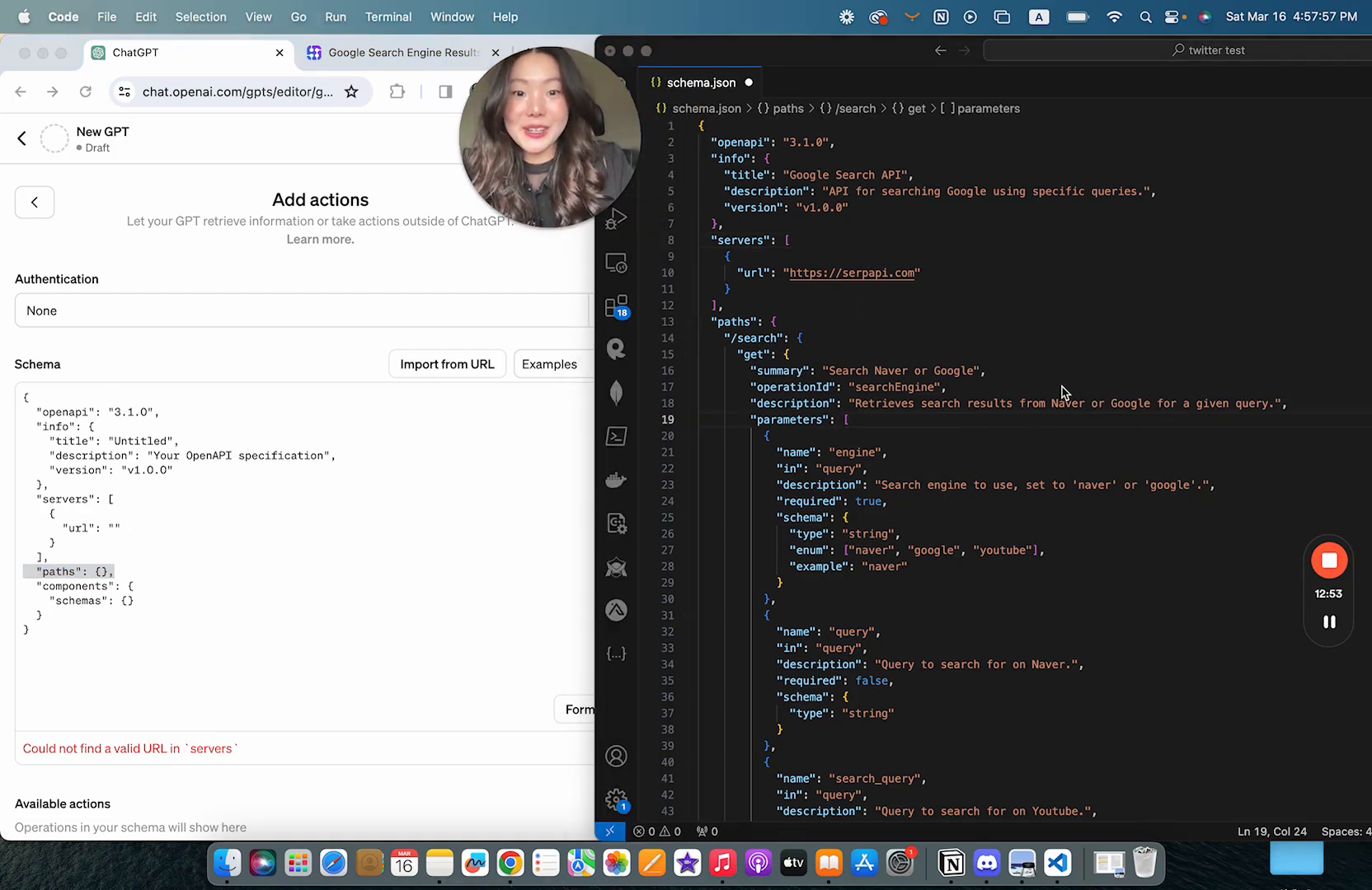Open Spotlight search in menu bar

1145,16
